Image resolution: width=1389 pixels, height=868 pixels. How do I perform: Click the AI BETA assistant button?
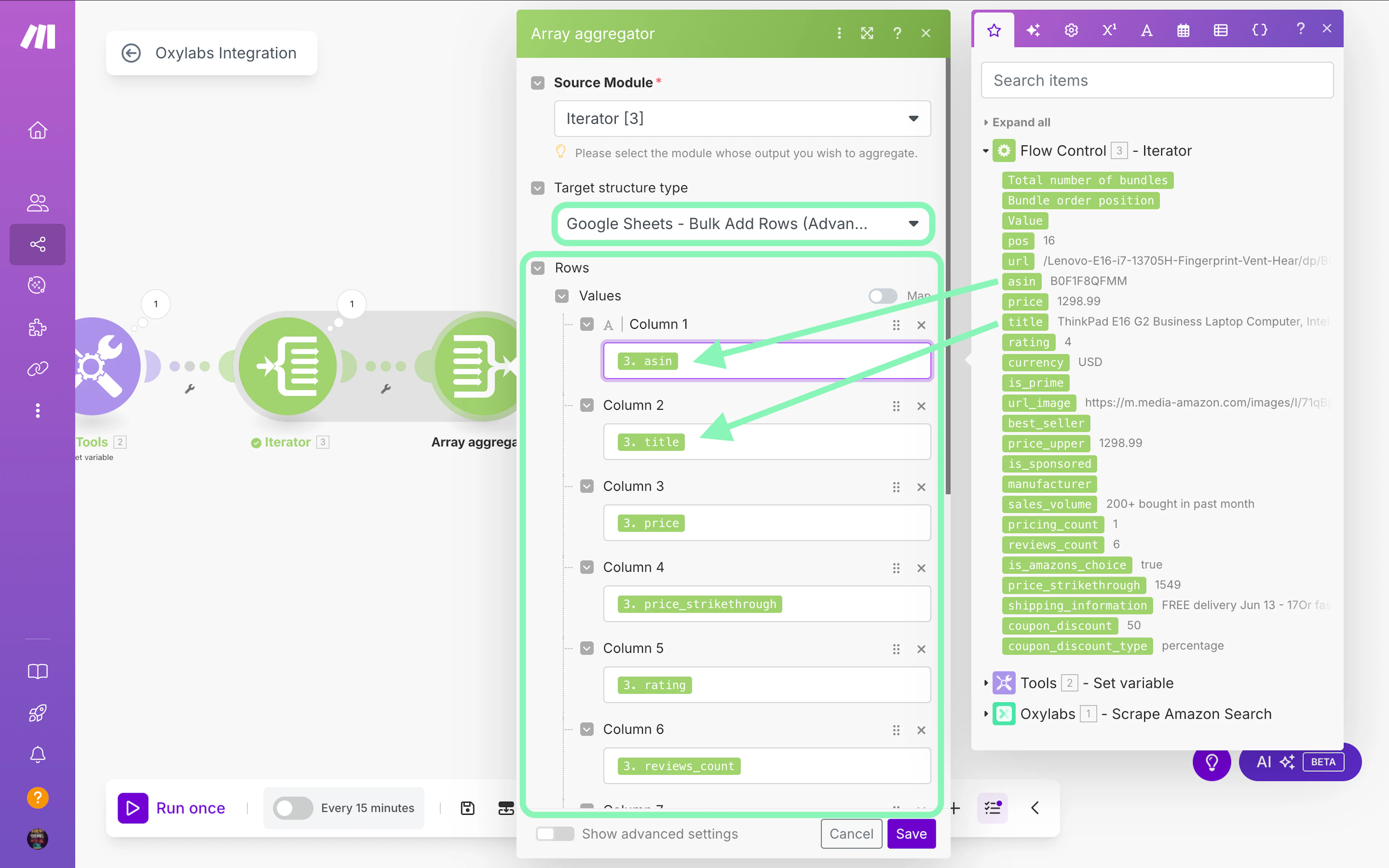(1300, 762)
